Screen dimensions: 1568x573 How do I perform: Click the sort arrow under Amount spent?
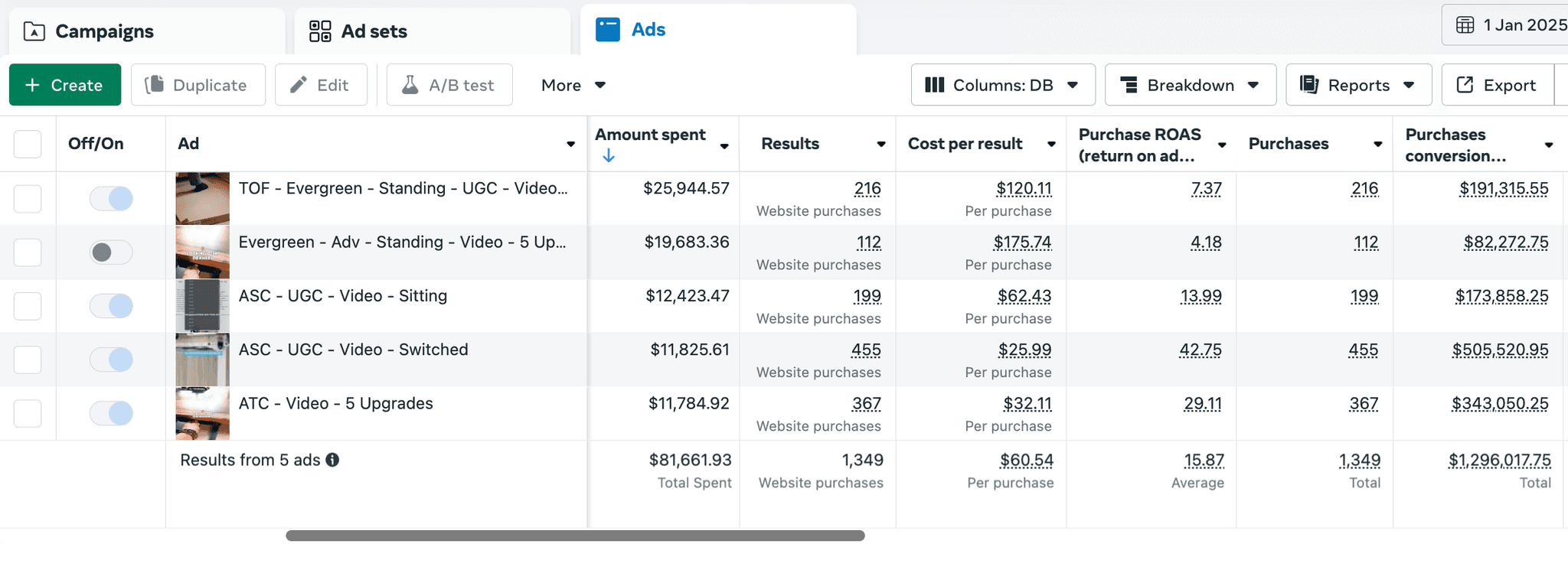(x=609, y=156)
